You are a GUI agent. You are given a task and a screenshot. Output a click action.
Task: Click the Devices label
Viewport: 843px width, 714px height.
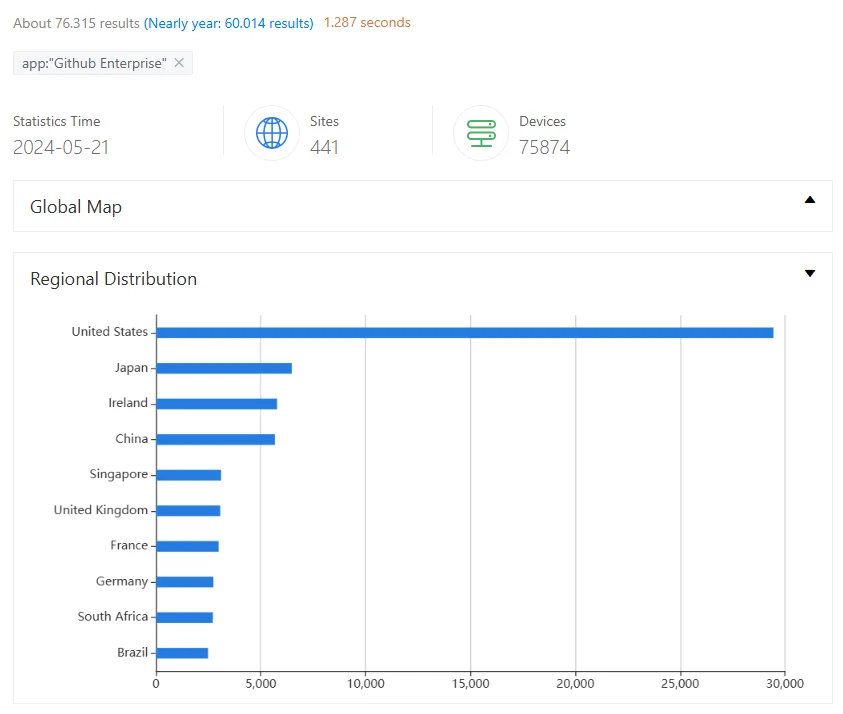(542, 122)
